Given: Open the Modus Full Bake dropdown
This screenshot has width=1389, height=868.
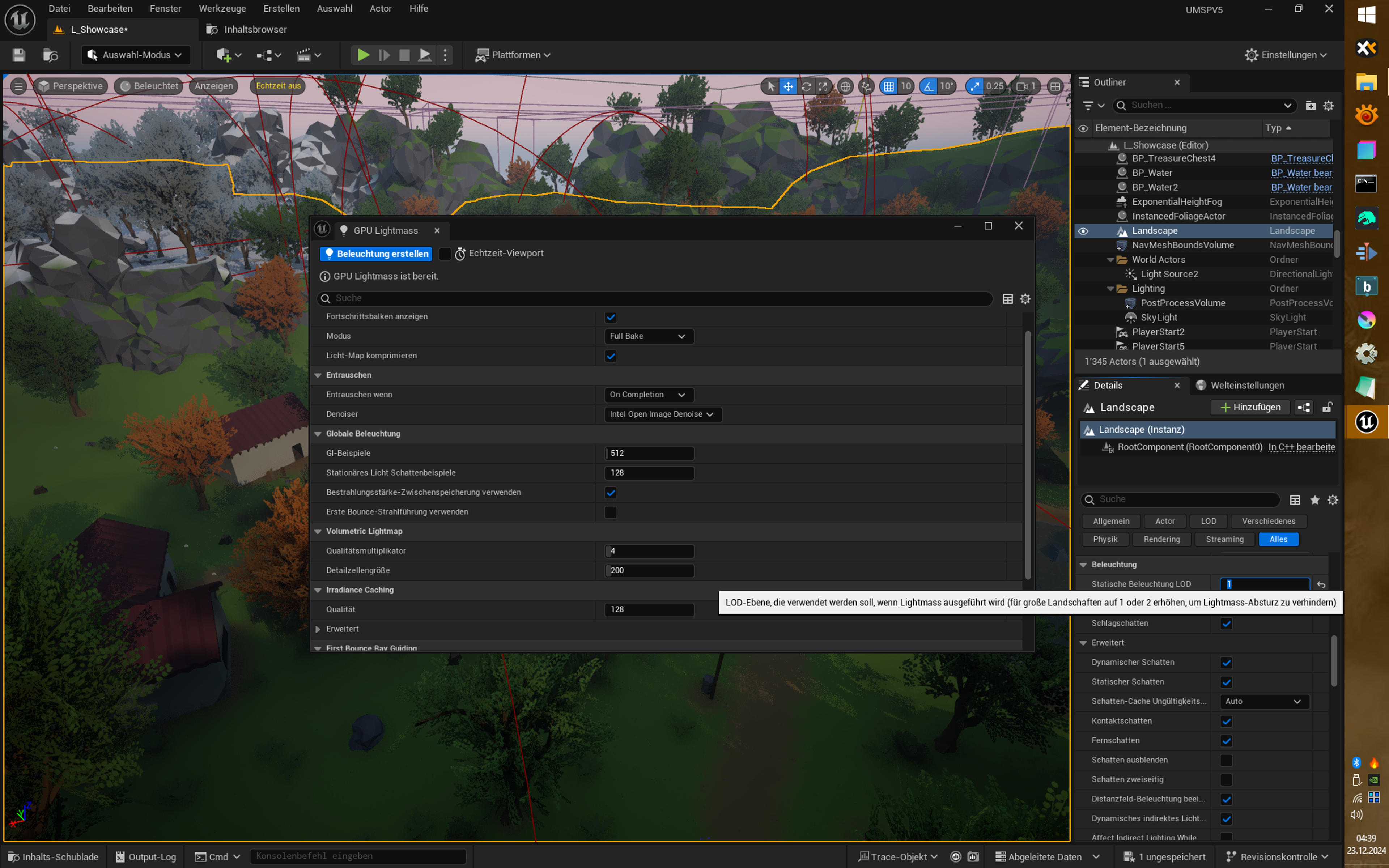Looking at the screenshot, I should pos(649,336).
